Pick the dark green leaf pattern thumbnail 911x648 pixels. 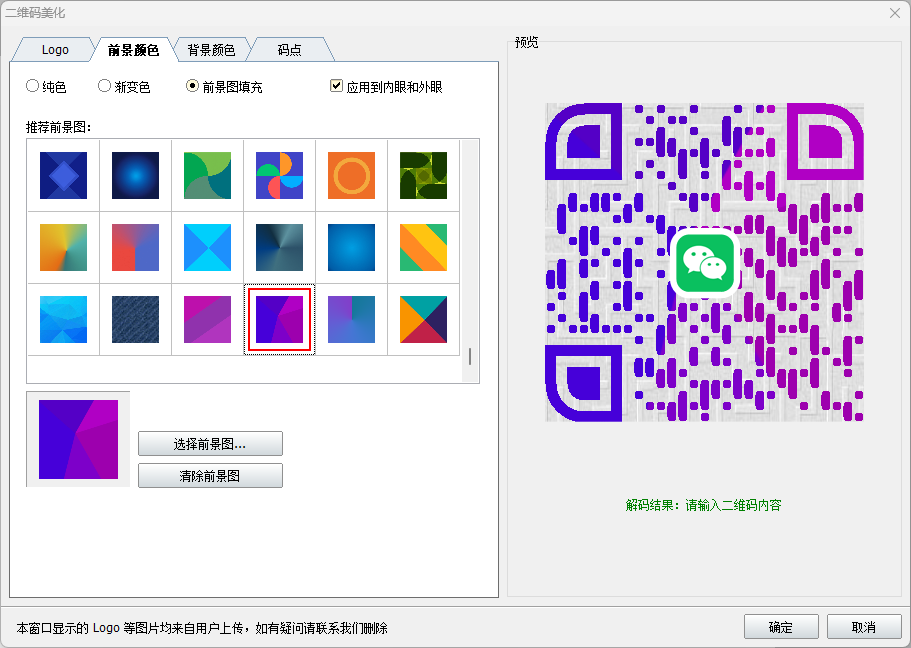coord(424,176)
